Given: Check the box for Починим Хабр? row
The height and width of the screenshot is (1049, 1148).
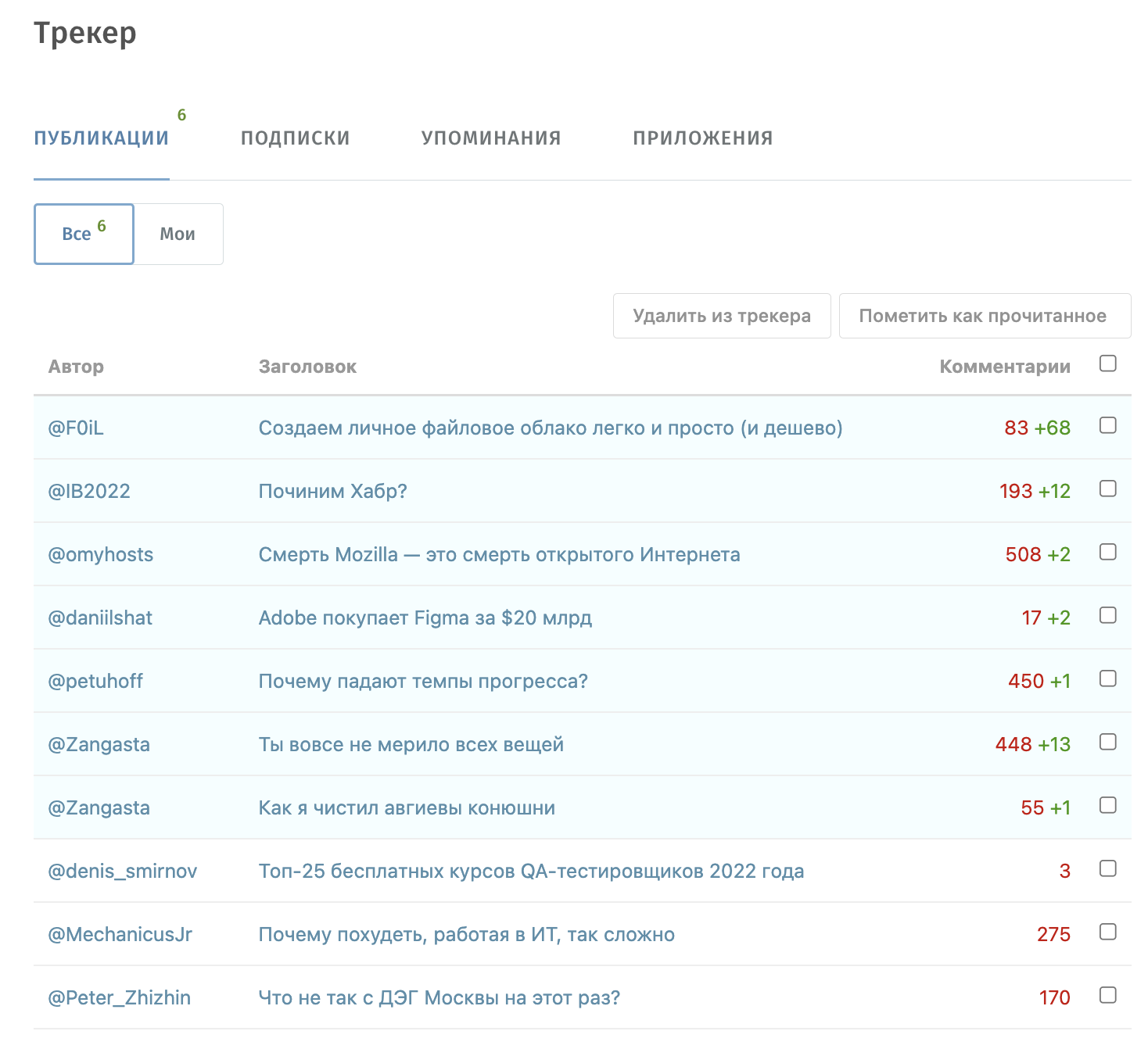Looking at the screenshot, I should (x=1107, y=489).
